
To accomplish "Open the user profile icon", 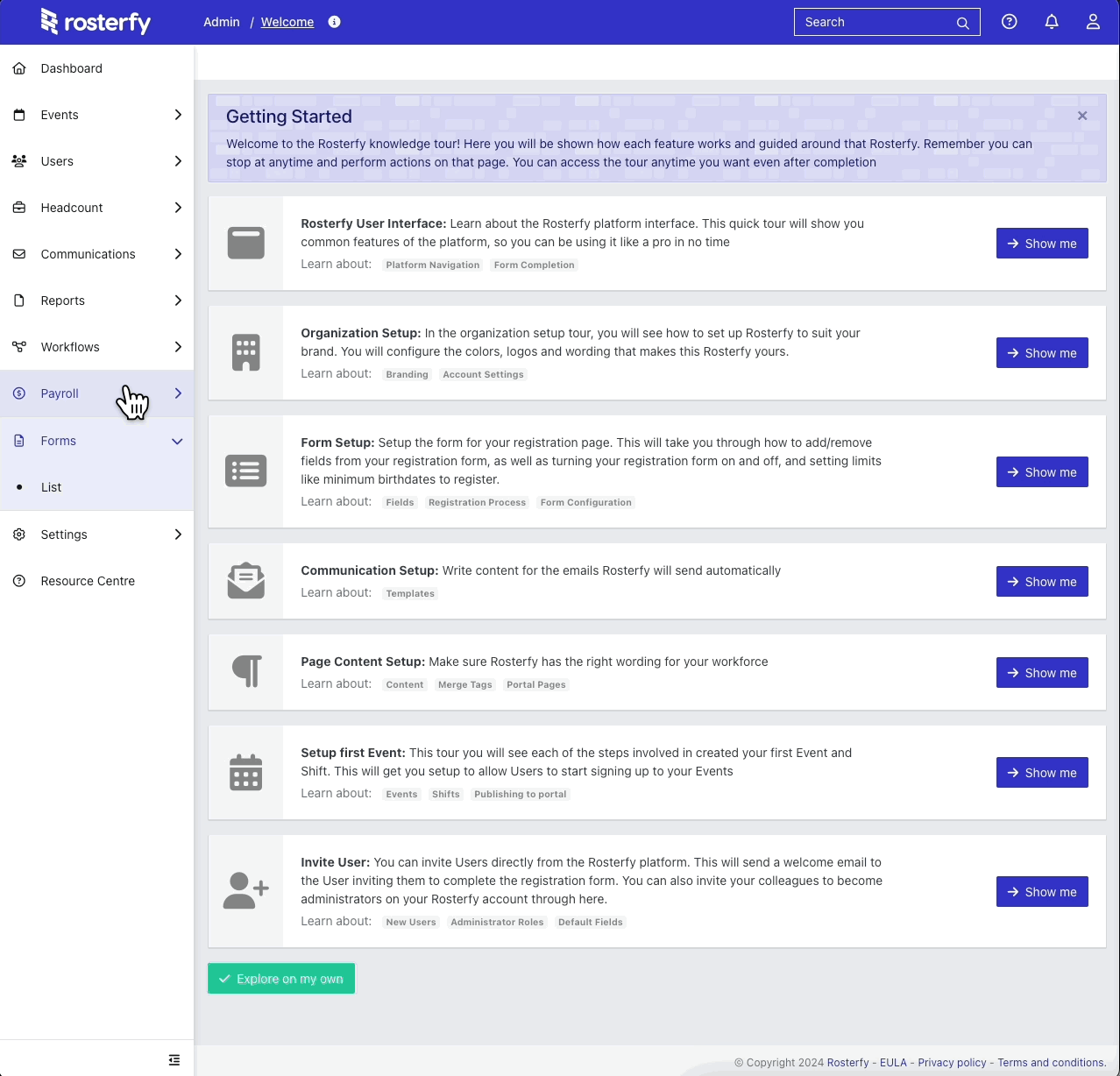I will click(x=1093, y=22).
